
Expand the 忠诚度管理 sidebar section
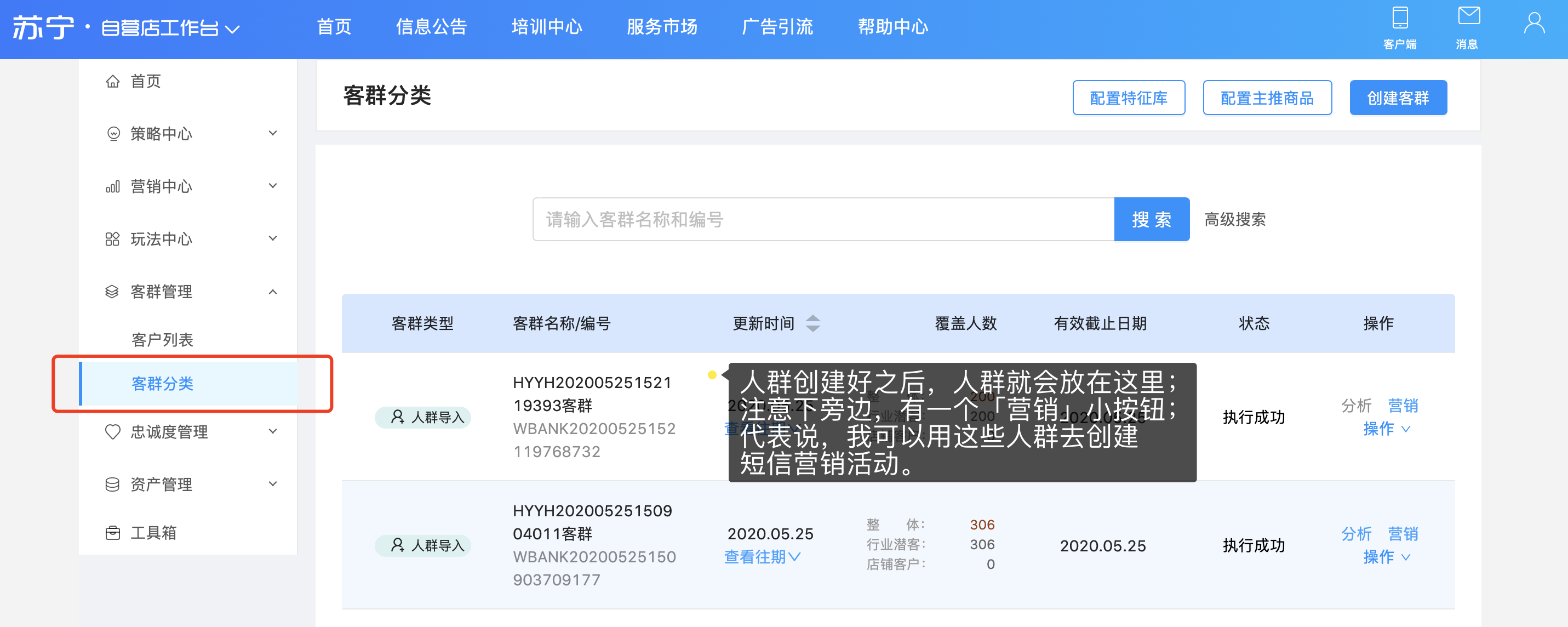(x=273, y=431)
